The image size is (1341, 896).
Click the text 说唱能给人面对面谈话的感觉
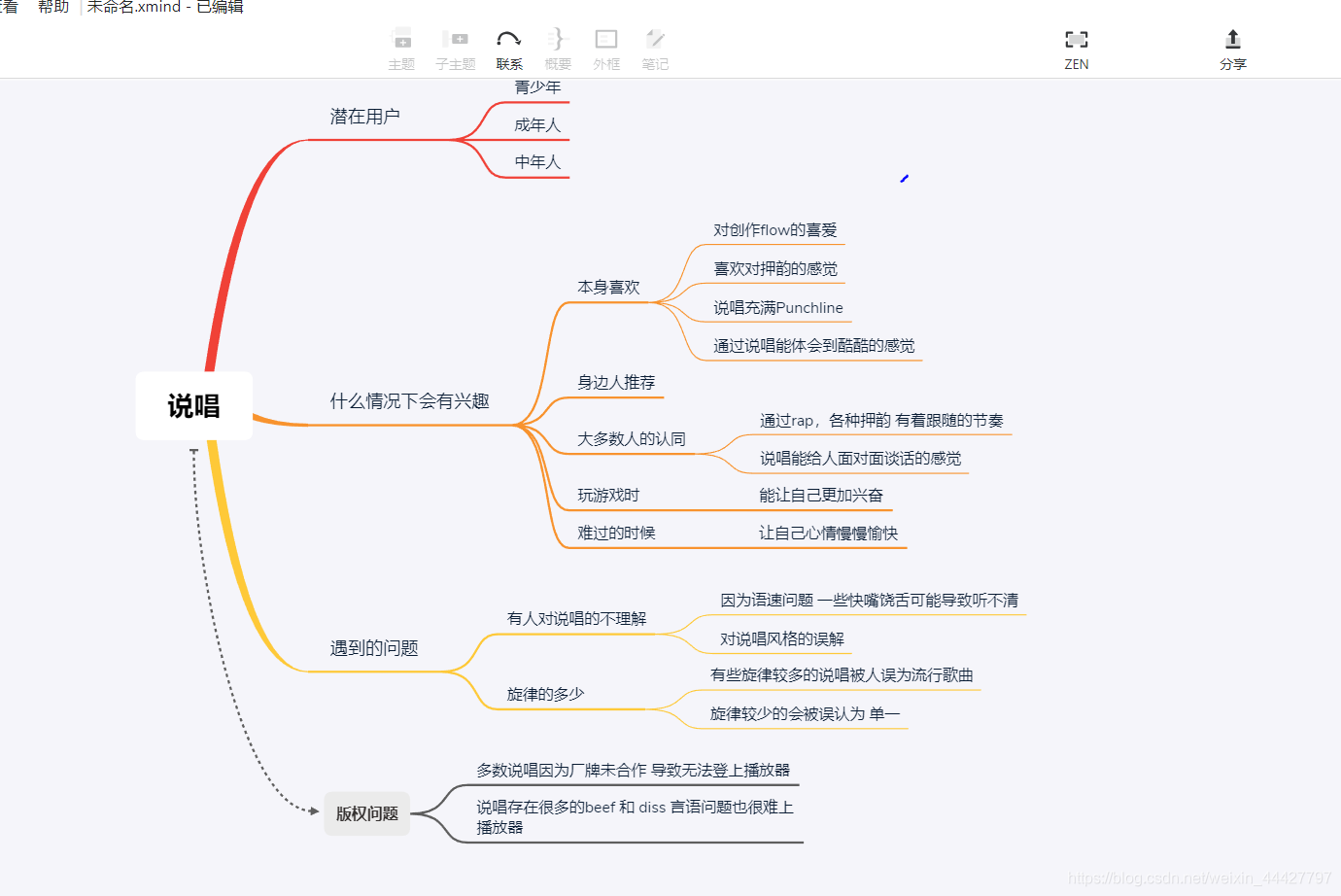click(860, 459)
